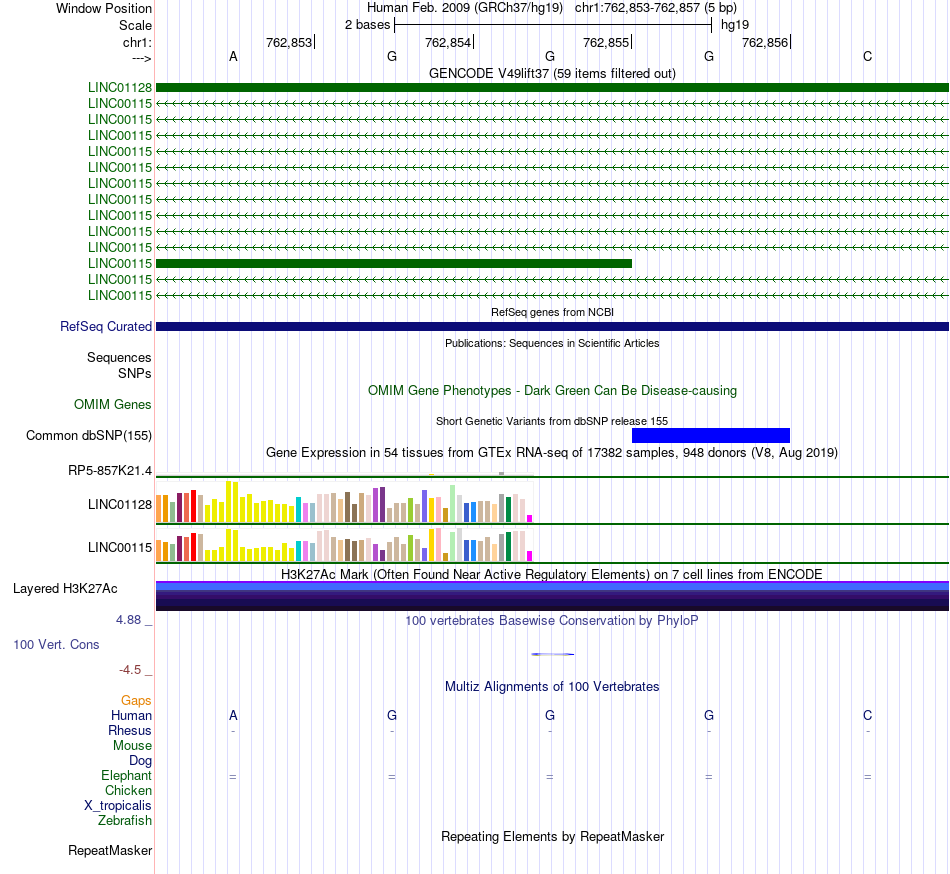Screen dimensions: 950x874
Task: Open the short thick green LINC00115 exon bar
Action: (394, 263)
